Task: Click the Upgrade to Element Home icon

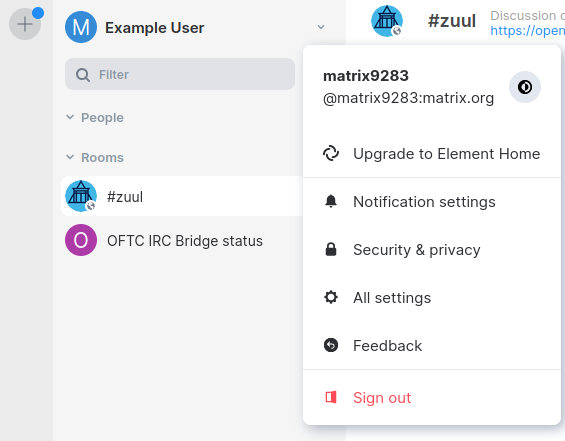Action: [331, 153]
